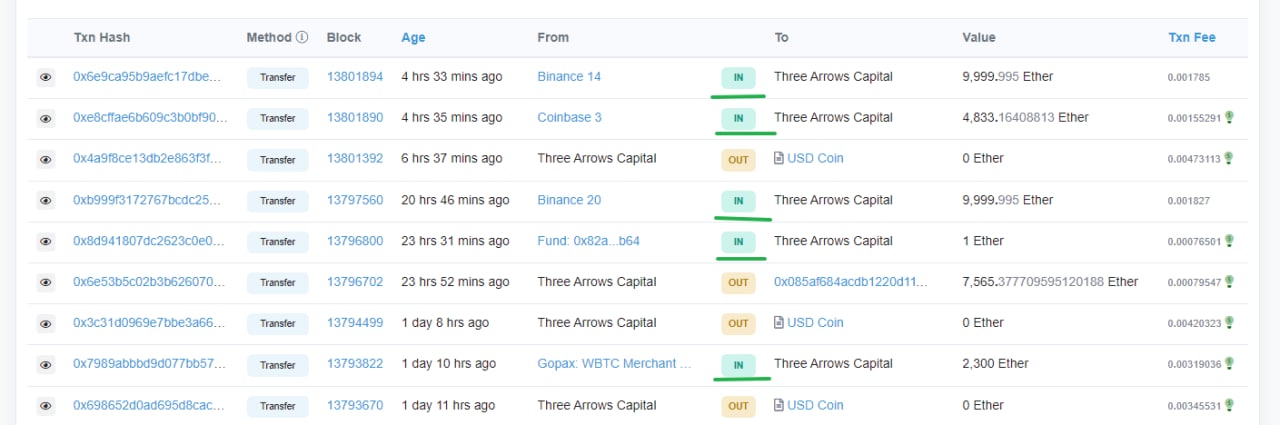Open transaction hash 0x8d941807dc2623c0e0
Image resolution: width=1280 pixels, height=425 pixels.
click(x=148, y=241)
